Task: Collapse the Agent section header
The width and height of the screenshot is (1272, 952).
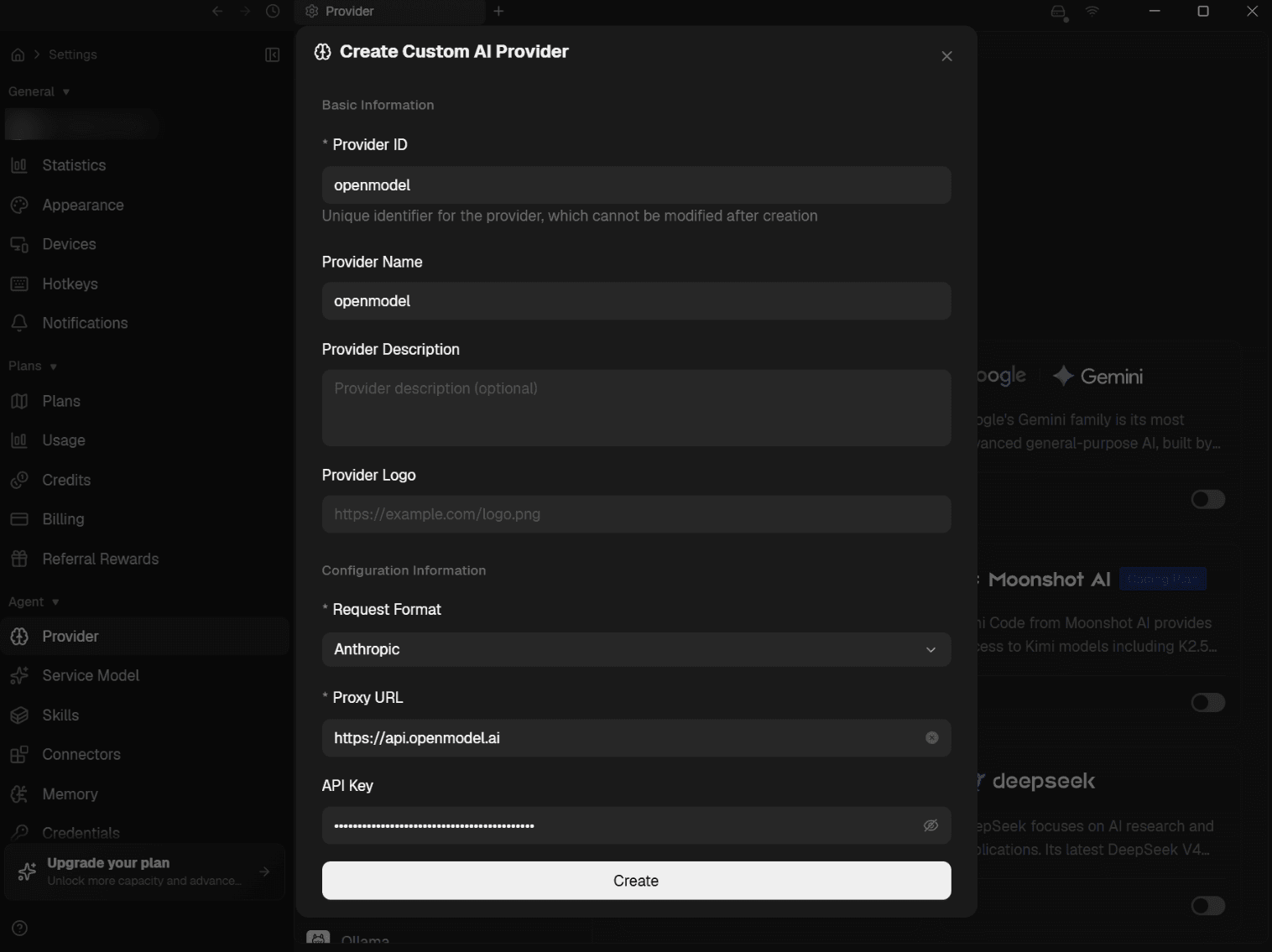Action: 34,601
